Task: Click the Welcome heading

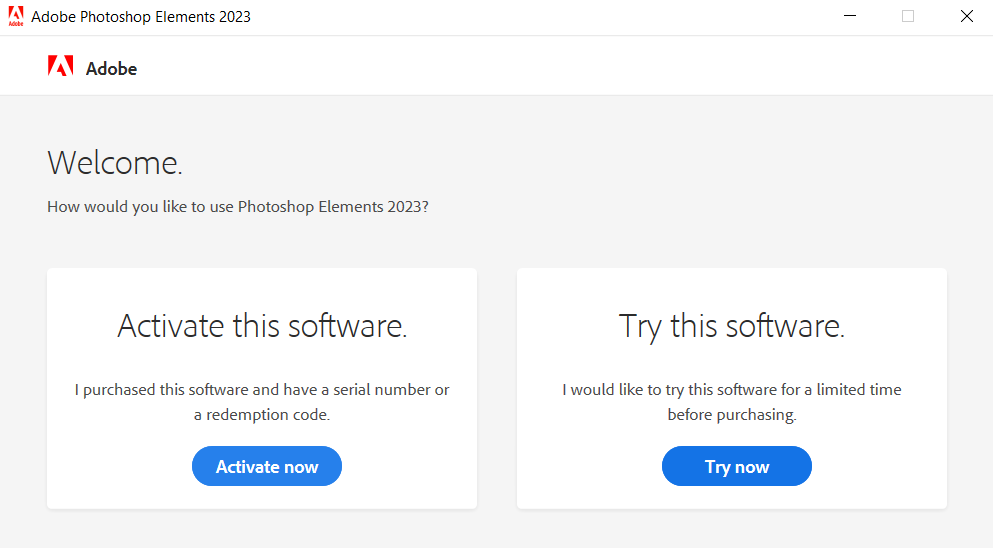Action: click(115, 162)
